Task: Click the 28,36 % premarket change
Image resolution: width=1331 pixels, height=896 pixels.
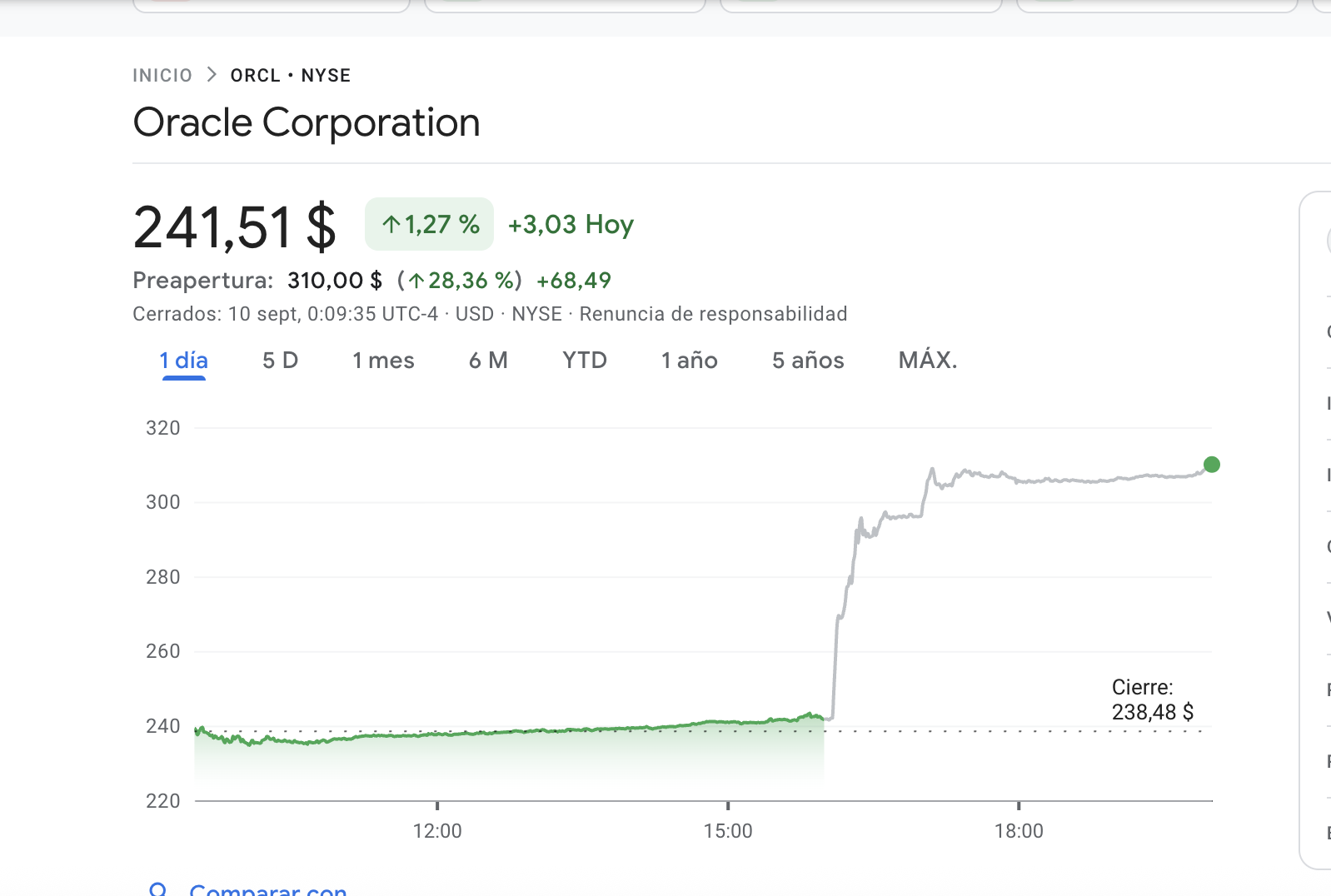Action: click(x=460, y=281)
